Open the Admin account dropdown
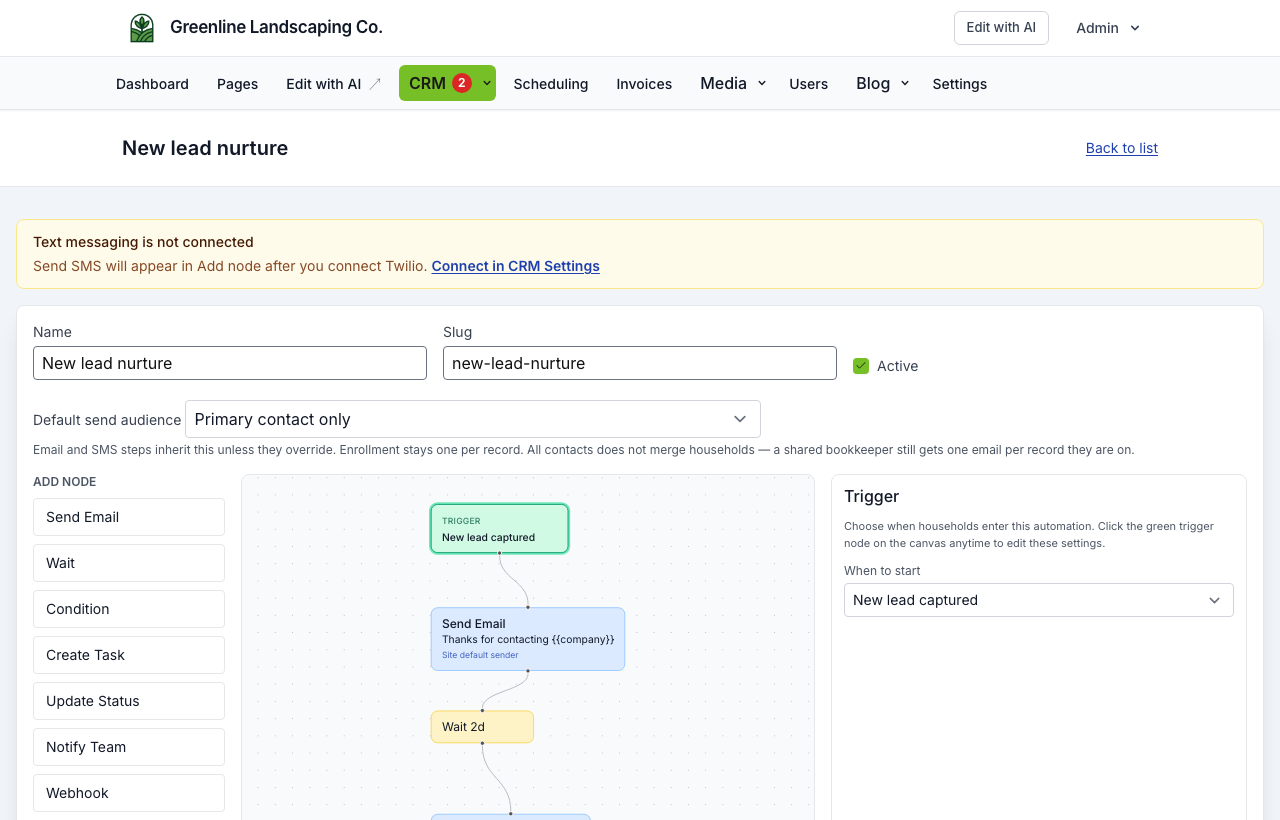The height and width of the screenshot is (820, 1280). click(1108, 28)
